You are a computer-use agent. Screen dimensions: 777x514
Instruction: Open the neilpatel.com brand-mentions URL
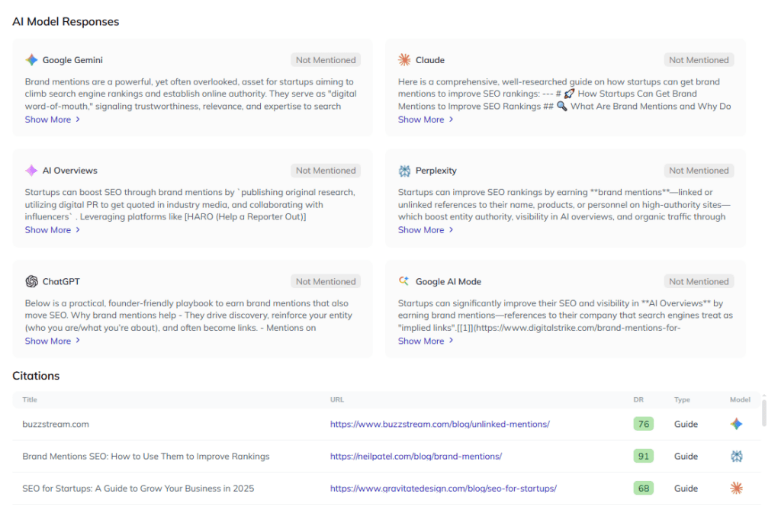(416, 457)
